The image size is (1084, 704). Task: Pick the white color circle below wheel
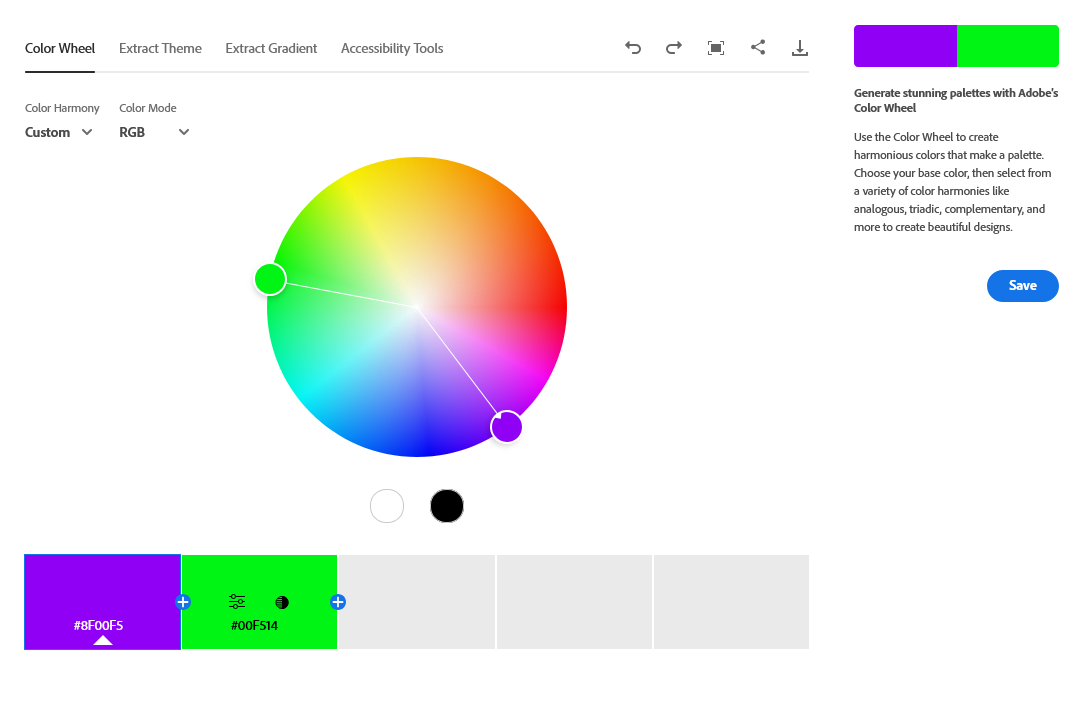click(387, 506)
